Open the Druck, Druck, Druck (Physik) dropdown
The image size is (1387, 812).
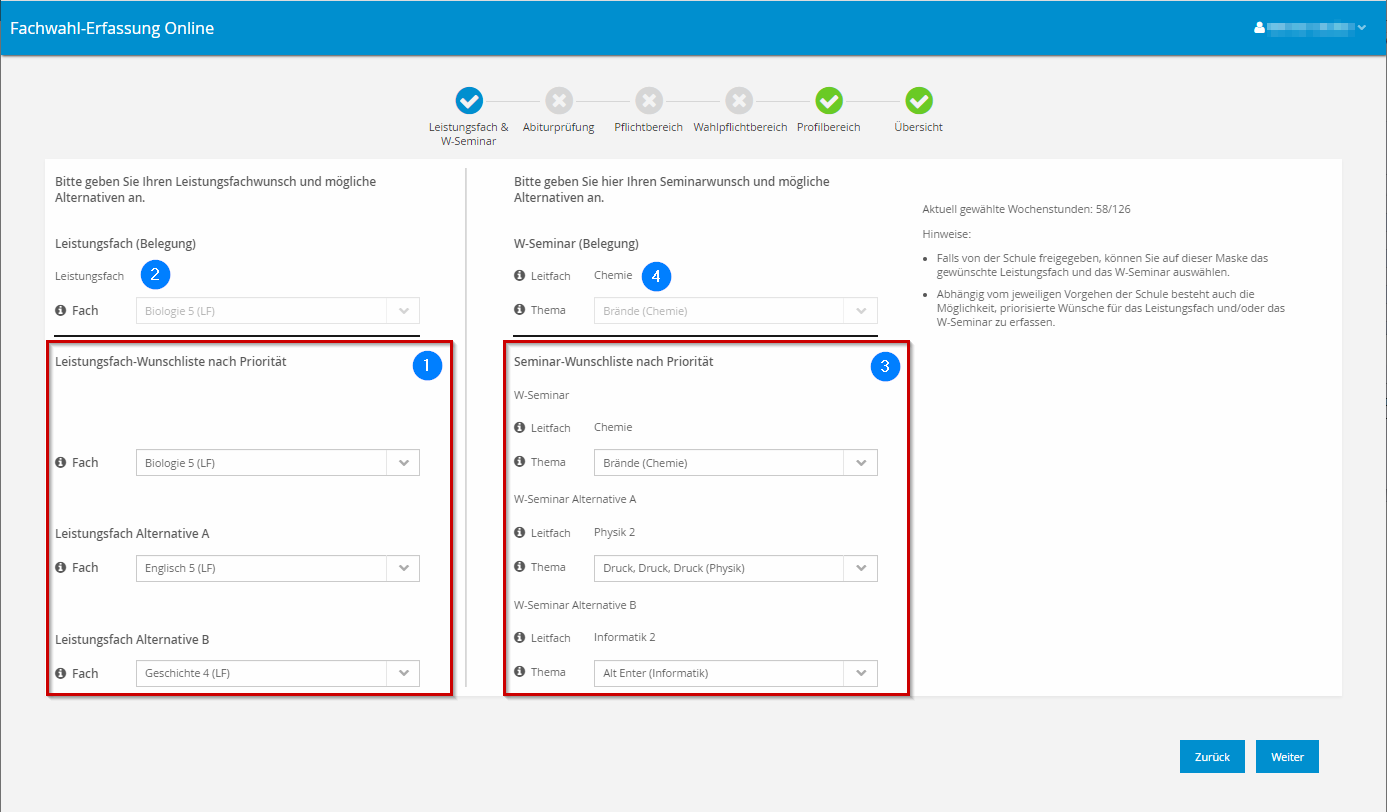click(736, 568)
